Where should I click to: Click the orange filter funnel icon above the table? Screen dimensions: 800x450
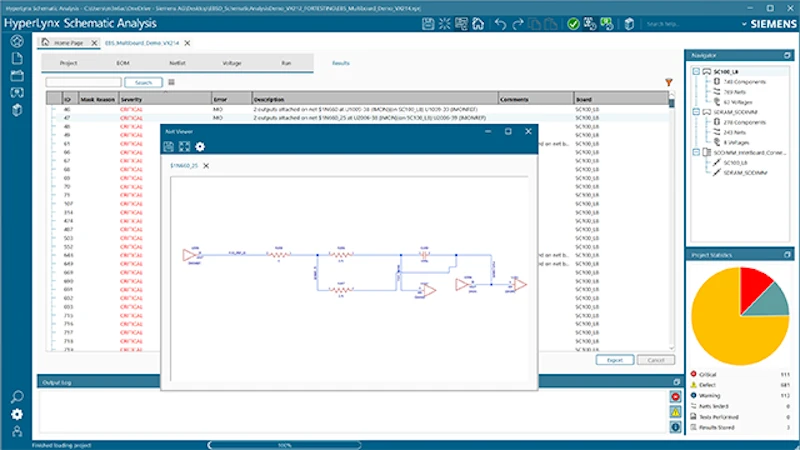[x=668, y=82]
